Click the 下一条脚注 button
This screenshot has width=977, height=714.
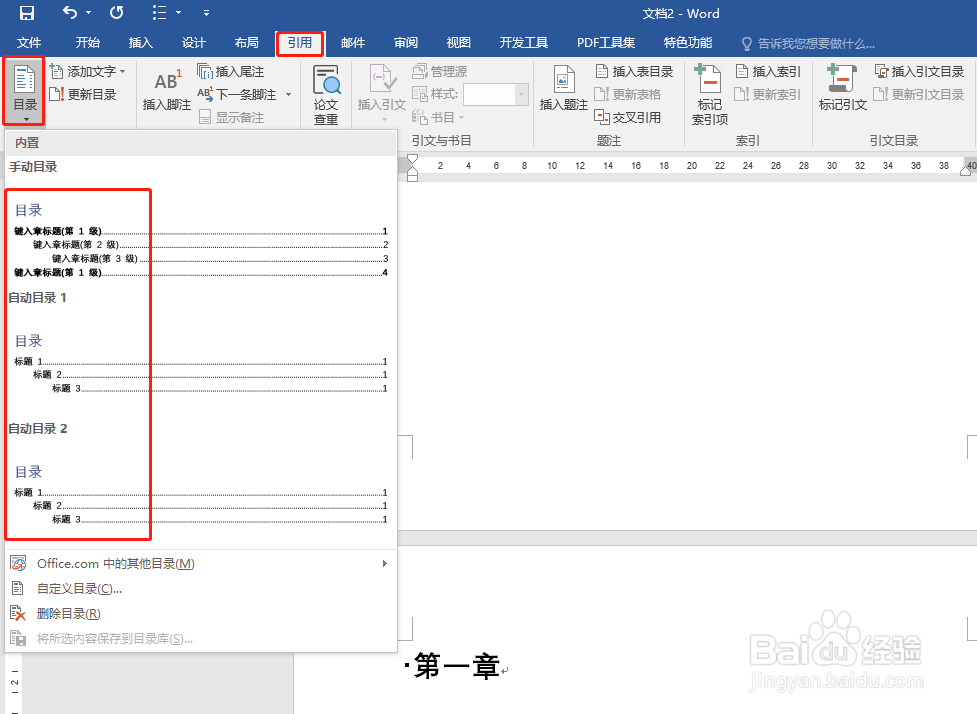237,95
